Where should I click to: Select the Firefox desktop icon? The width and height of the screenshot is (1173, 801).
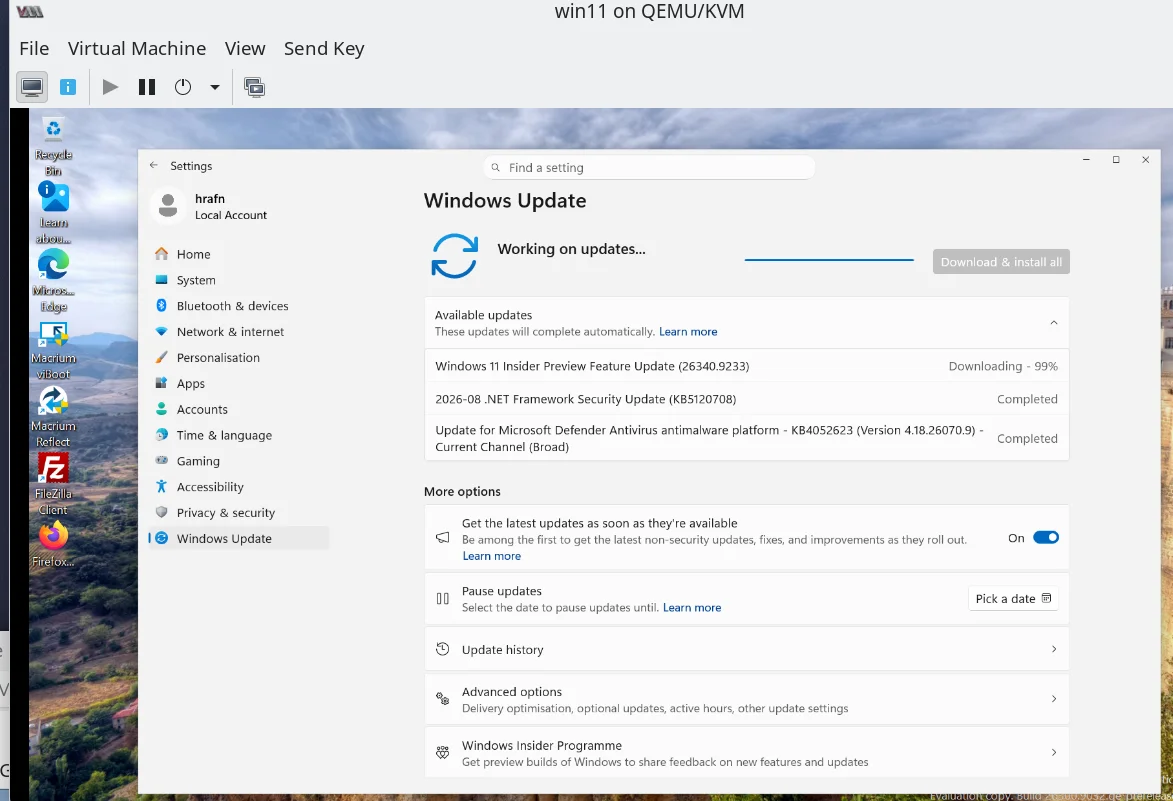(x=53, y=545)
